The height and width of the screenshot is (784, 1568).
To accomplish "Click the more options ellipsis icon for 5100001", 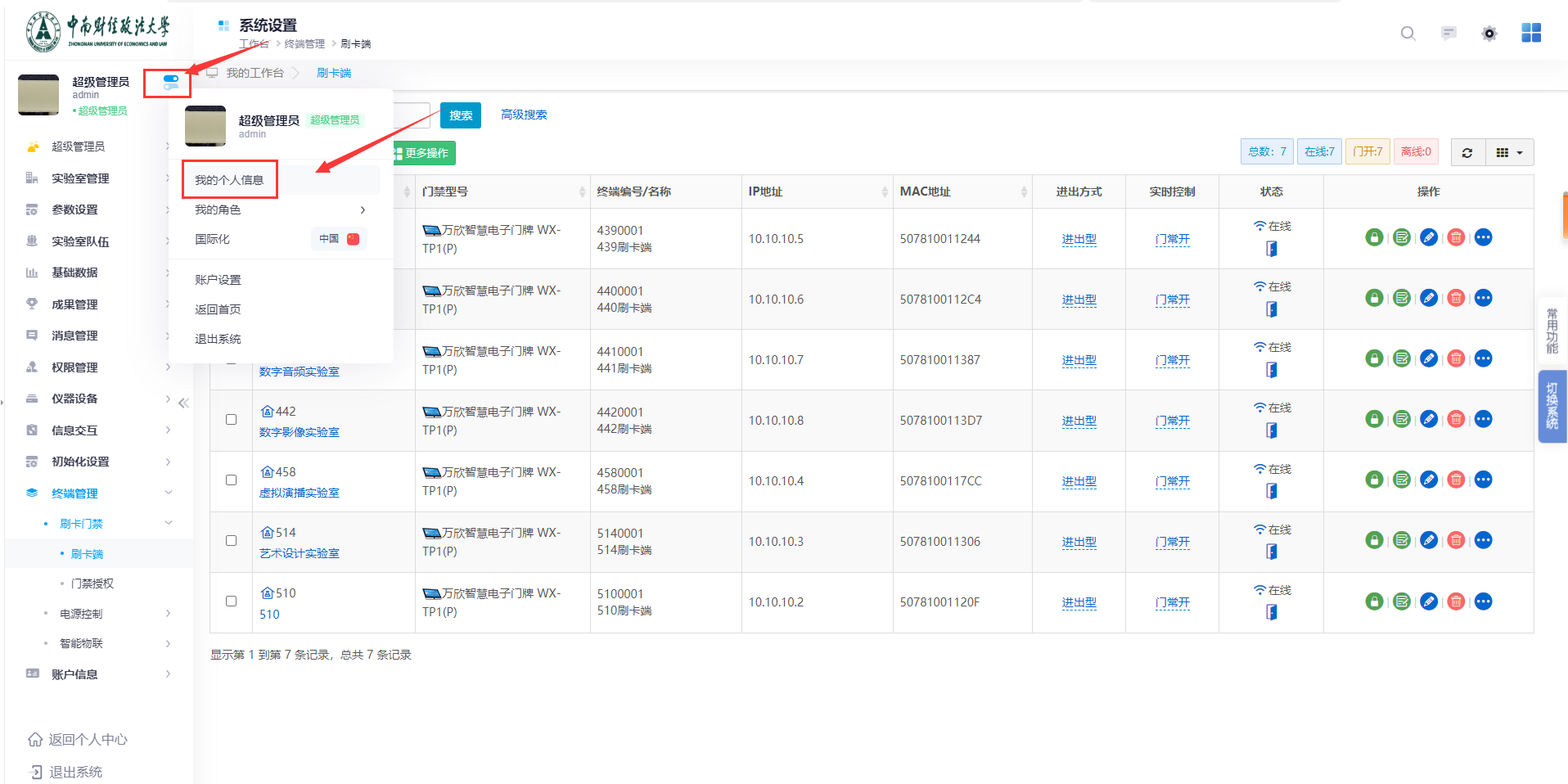I will tap(1483, 602).
